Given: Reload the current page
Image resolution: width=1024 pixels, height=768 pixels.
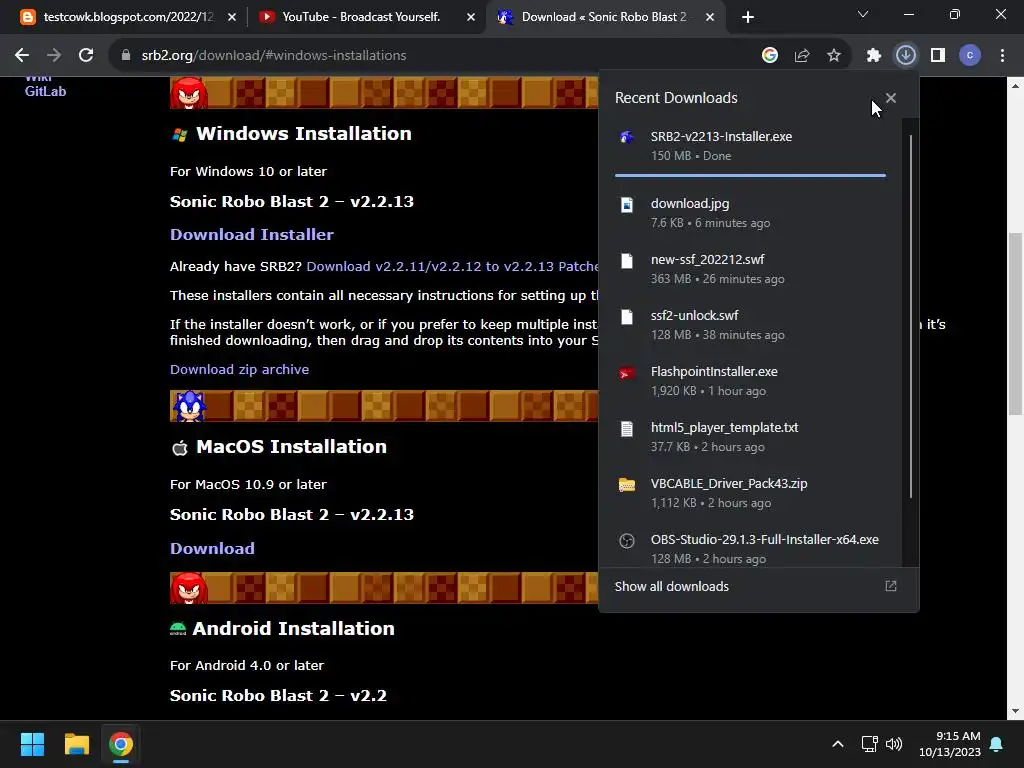Looking at the screenshot, I should tap(86, 56).
